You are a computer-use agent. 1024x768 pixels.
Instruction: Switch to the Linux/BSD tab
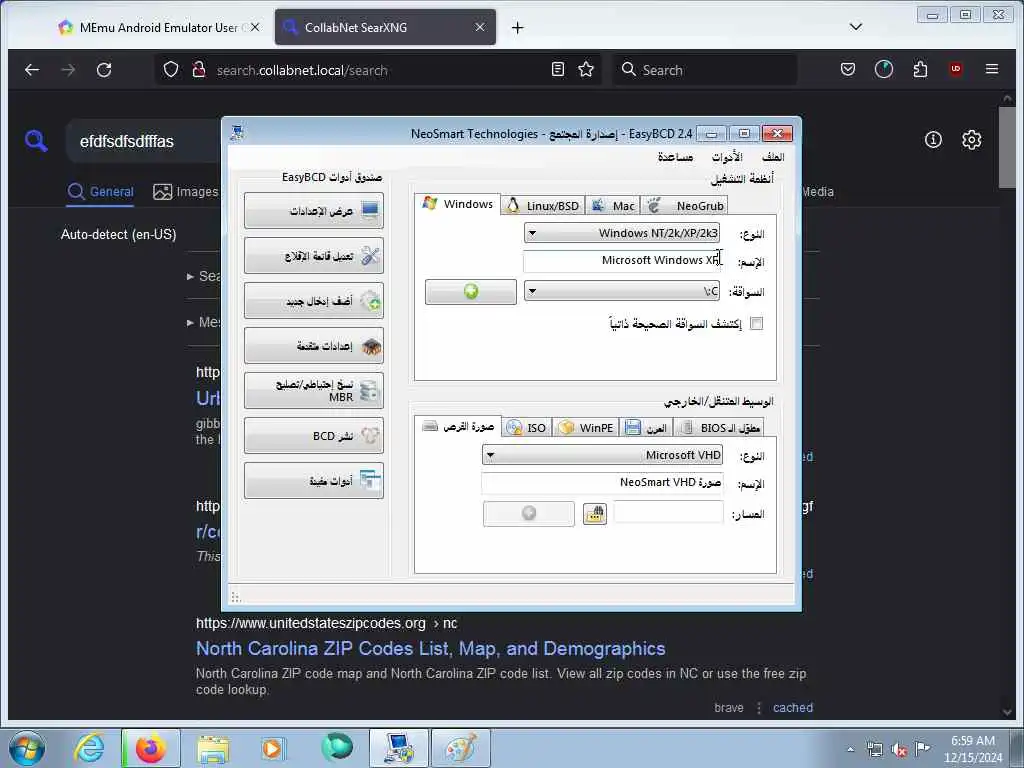pyautogui.click(x=543, y=206)
